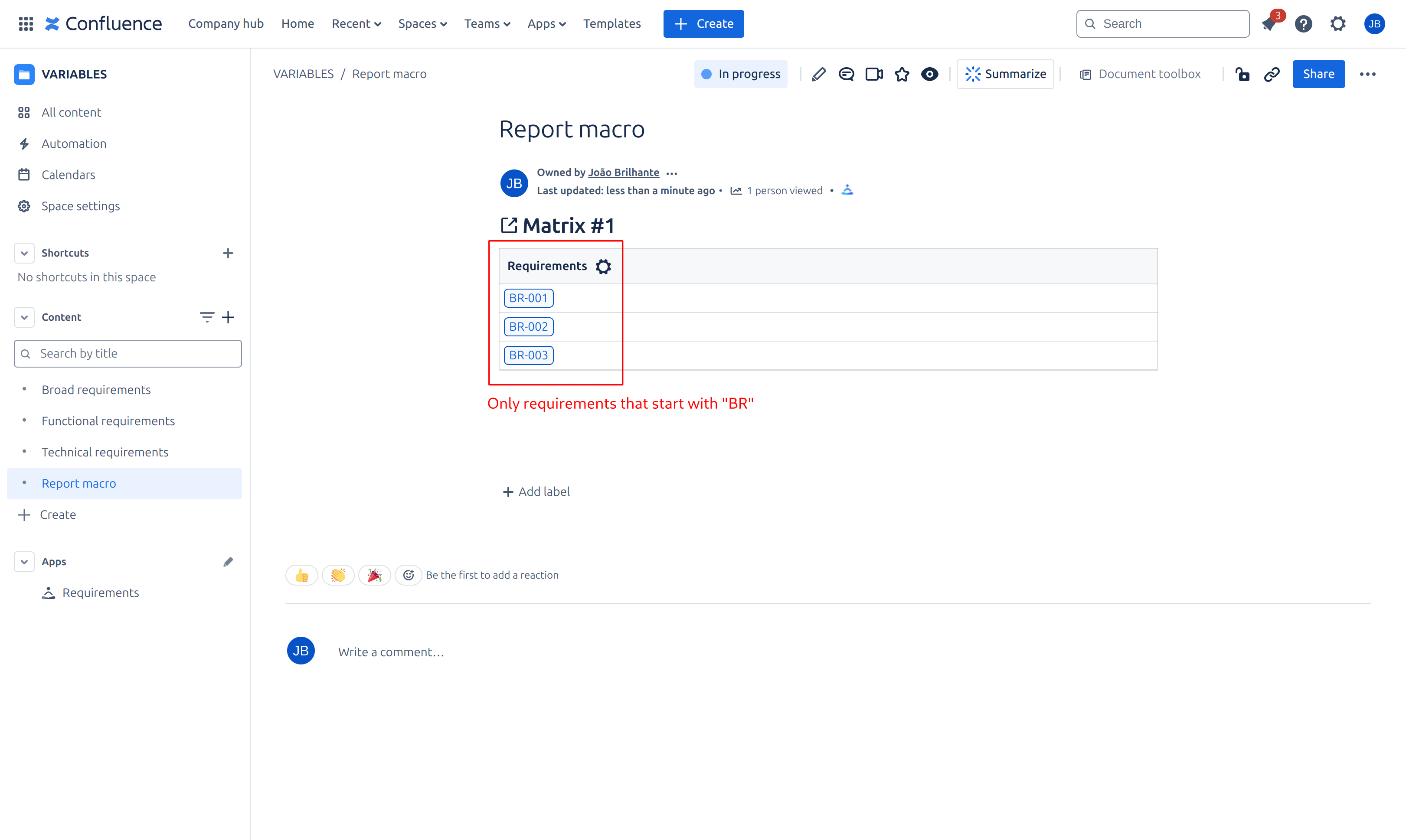This screenshot has width=1406, height=840.
Task: Open the Spaces dropdown menu
Action: [x=421, y=23]
